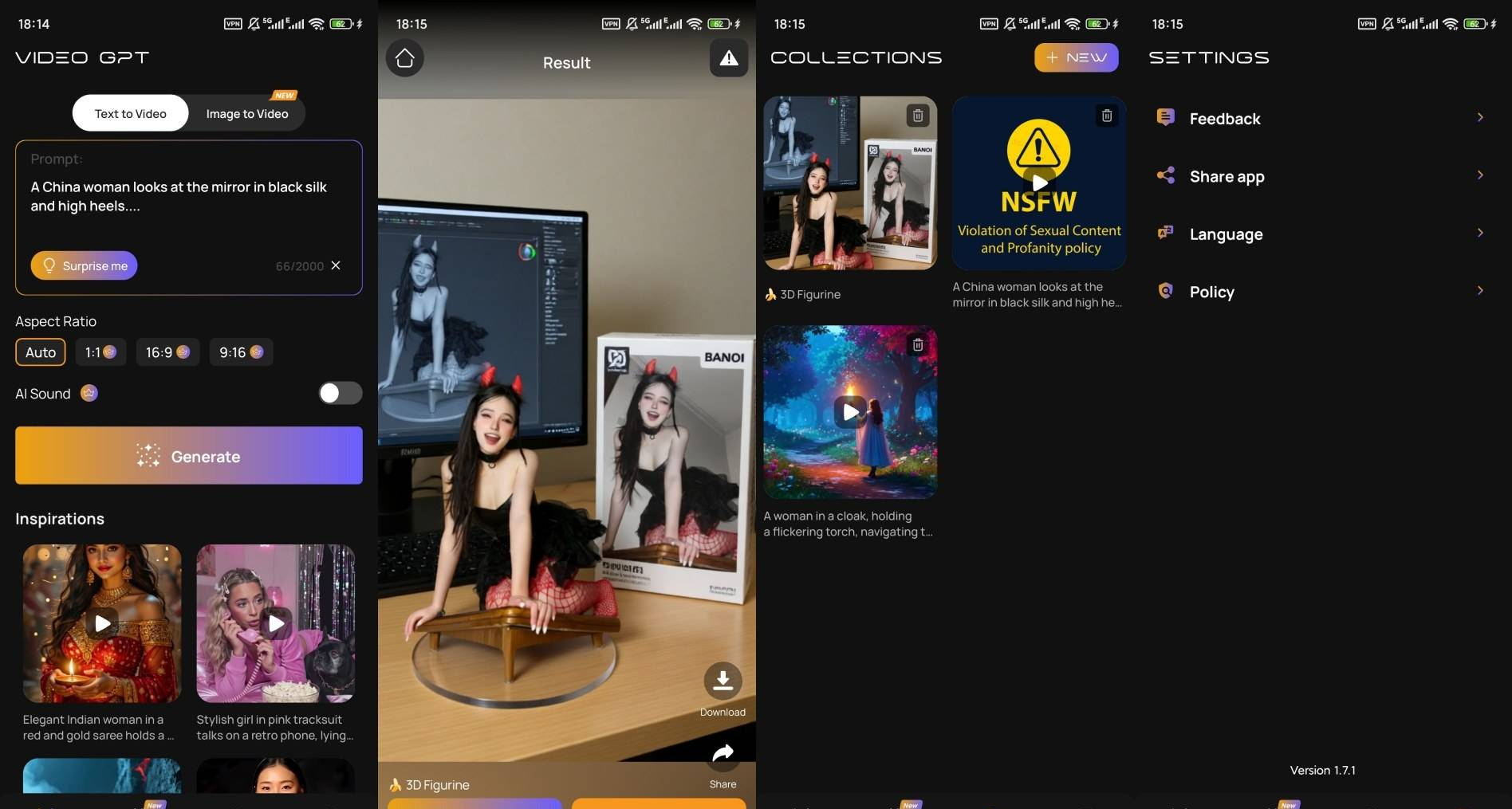
Task: Tap the "Download" label on Result screen
Action: tap(723, 713)
